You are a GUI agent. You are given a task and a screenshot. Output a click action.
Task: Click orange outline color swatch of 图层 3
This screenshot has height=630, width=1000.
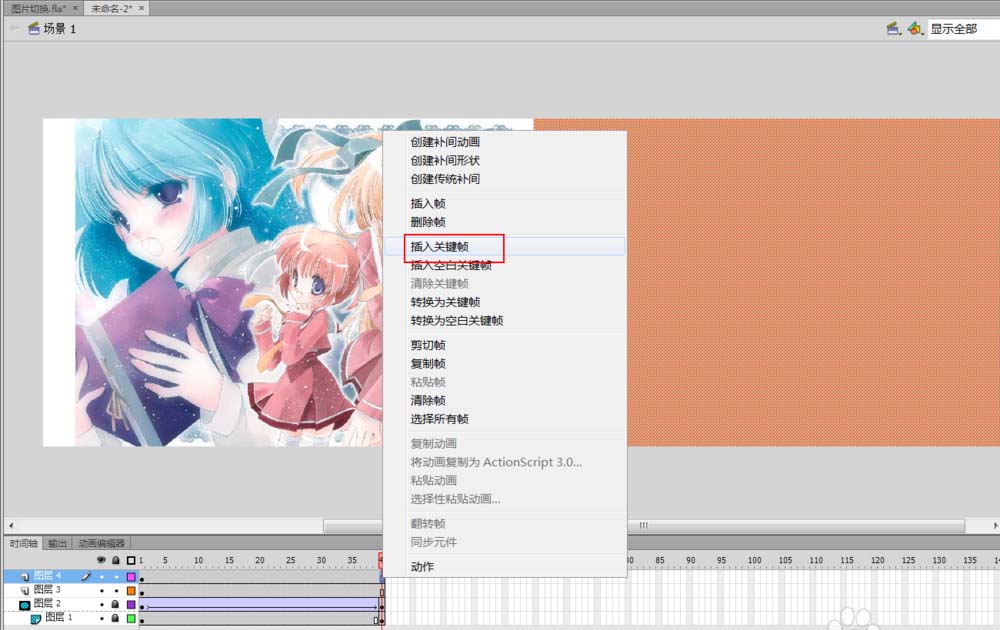pos(131,590)
